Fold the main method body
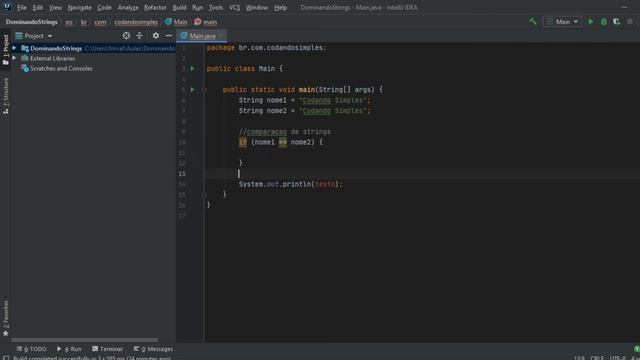640x360 pixels. (204, 90)
